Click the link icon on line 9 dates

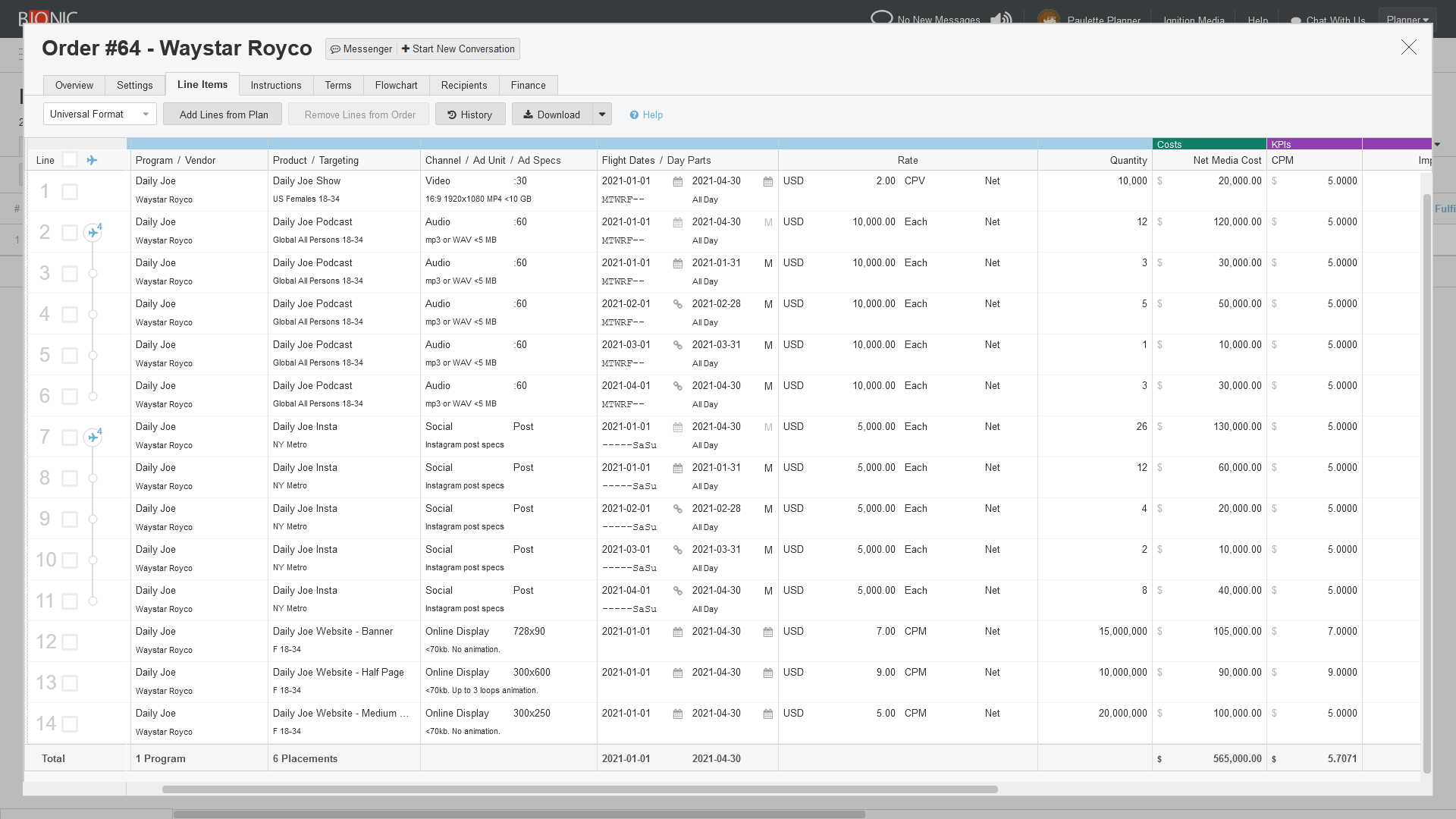(678, 509)
